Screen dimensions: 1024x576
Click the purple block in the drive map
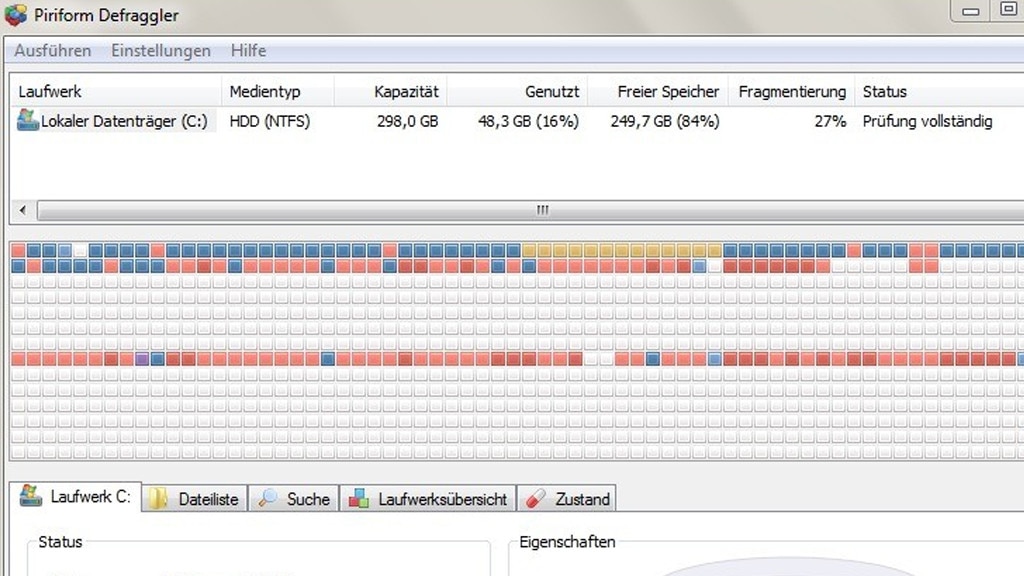(142, 359)
